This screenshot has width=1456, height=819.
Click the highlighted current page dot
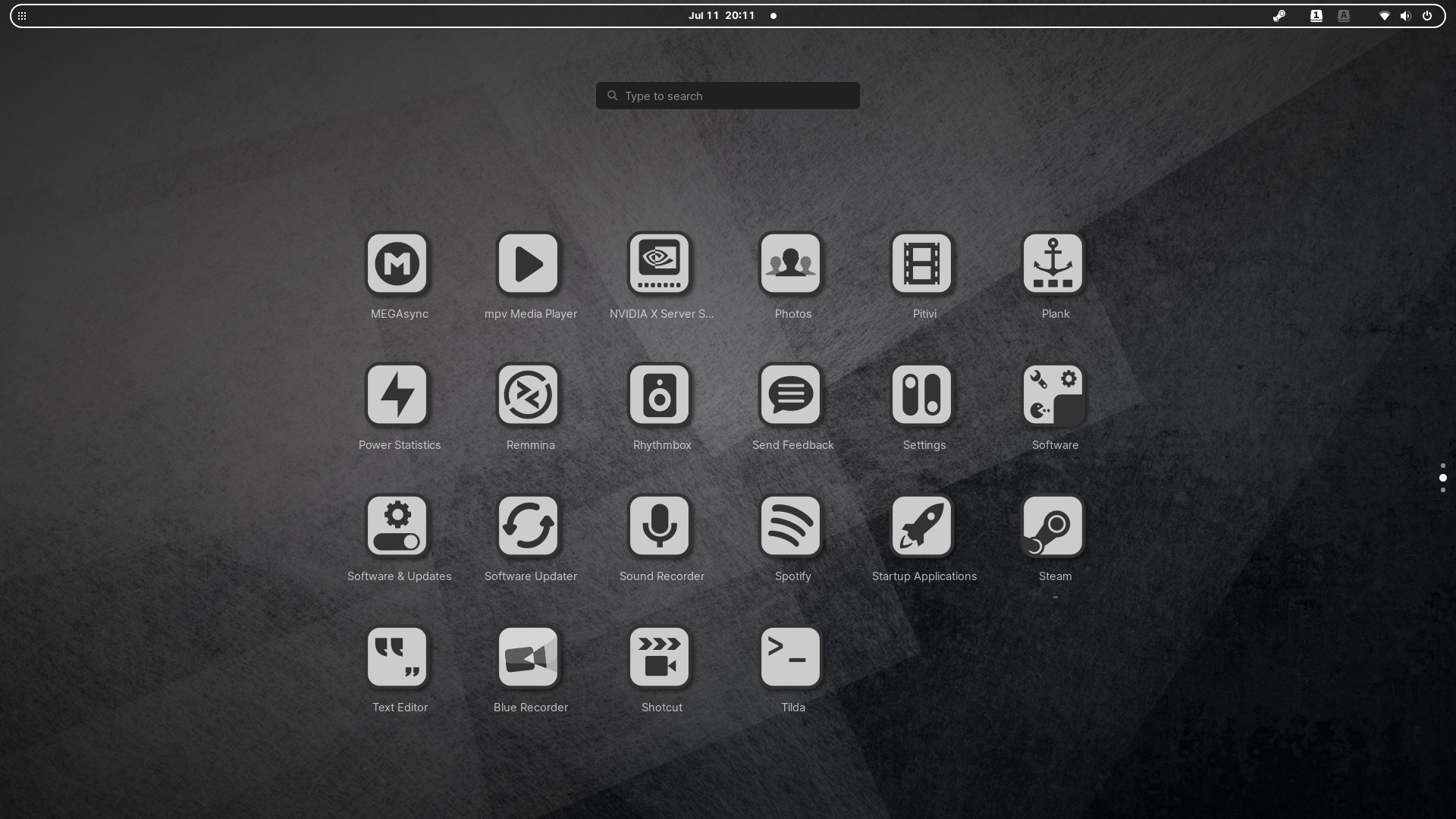pos(1443,478)
